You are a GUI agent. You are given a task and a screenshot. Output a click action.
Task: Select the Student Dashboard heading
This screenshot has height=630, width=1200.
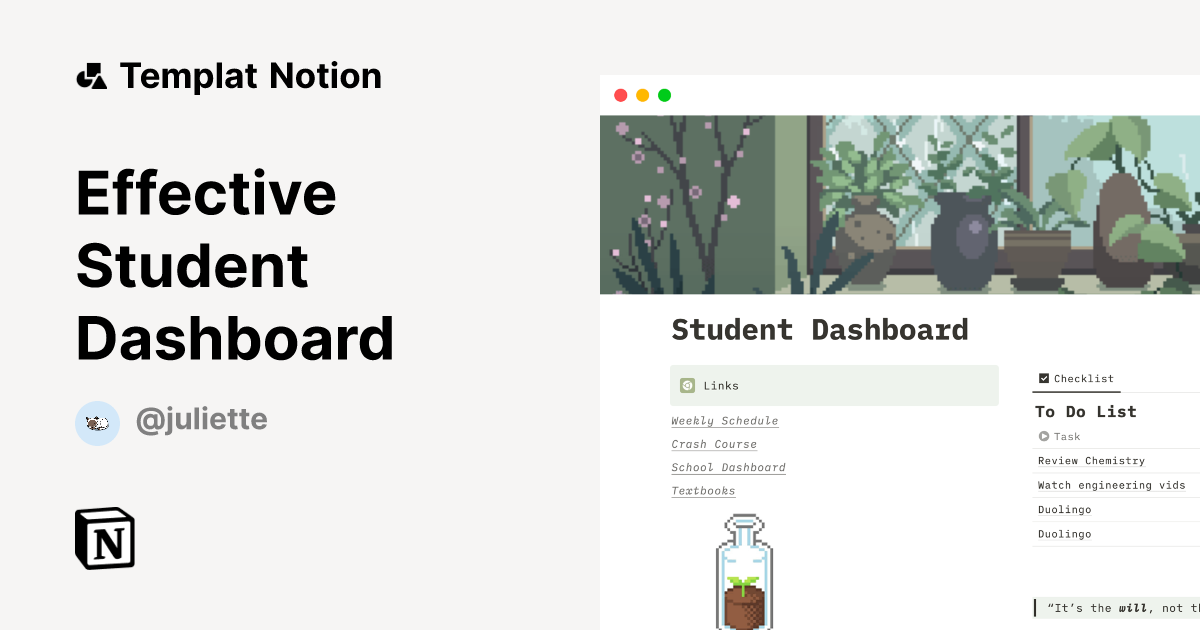(820, 329)
